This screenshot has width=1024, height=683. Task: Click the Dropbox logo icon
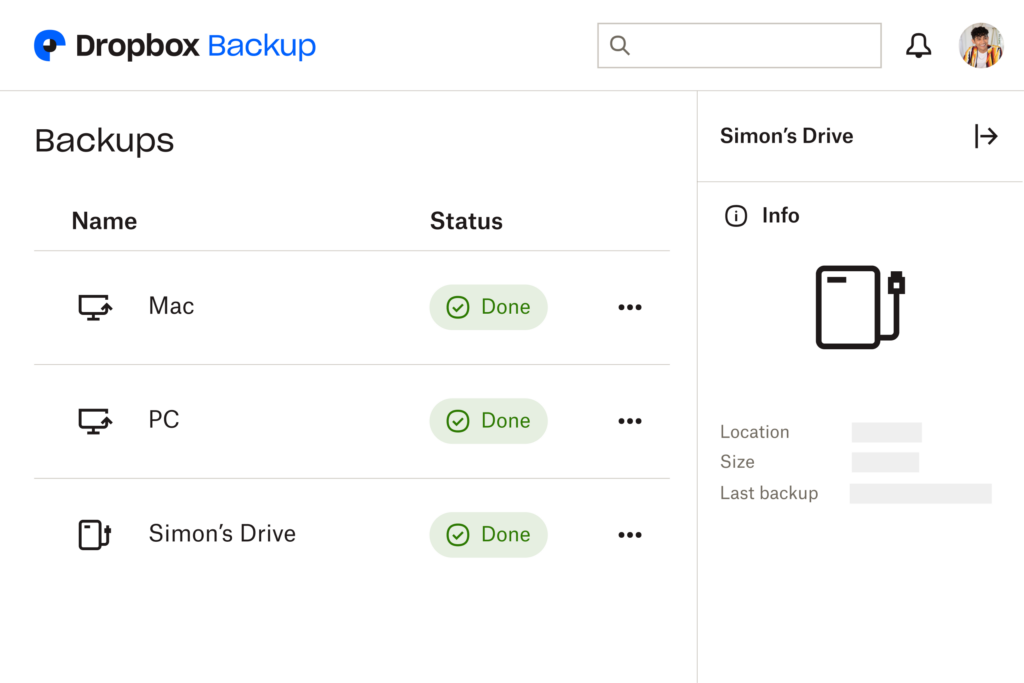50,46
